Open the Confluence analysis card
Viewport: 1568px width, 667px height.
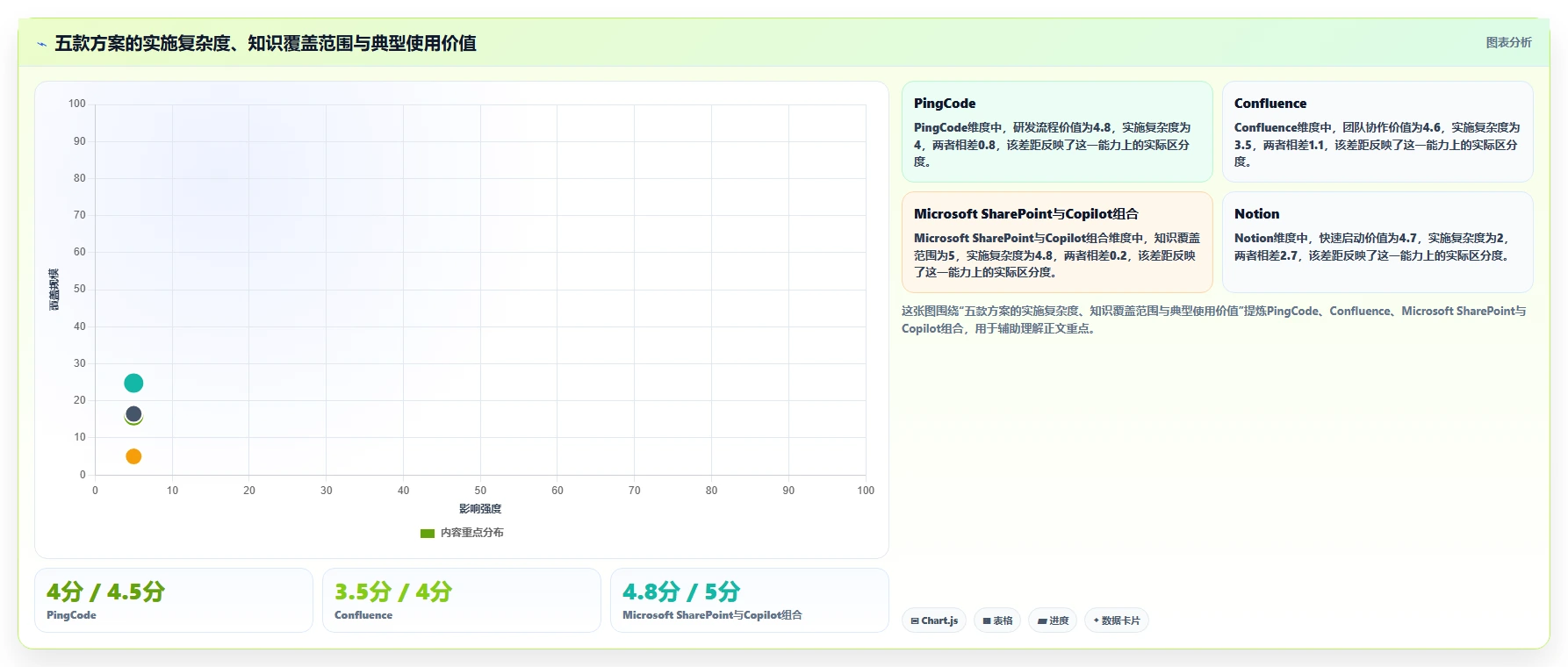(1377, 132)
